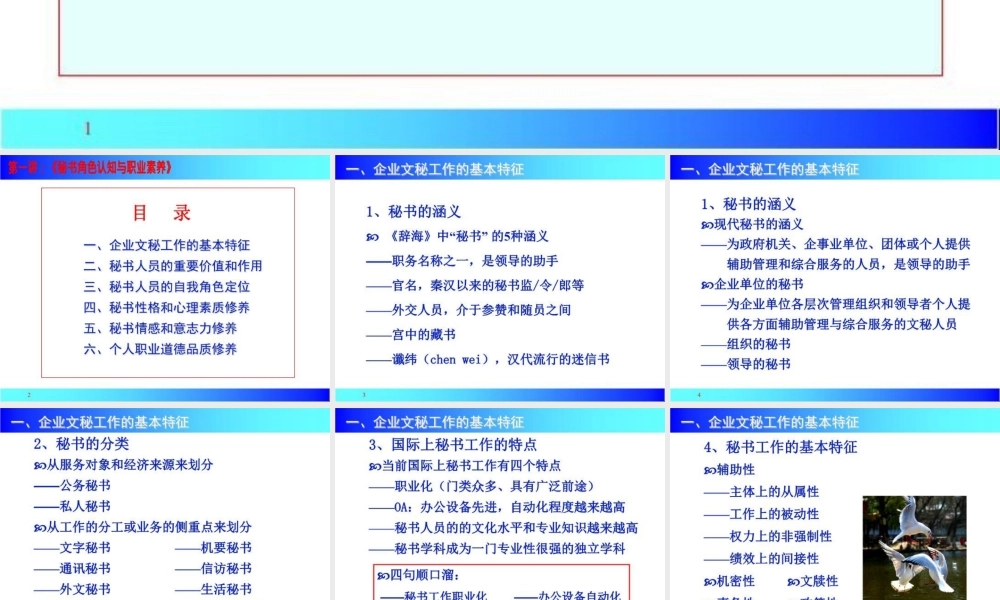
Task: Click contents entry 二、秘书人员的重要价值和作用
Action: [x=173, y=266]
